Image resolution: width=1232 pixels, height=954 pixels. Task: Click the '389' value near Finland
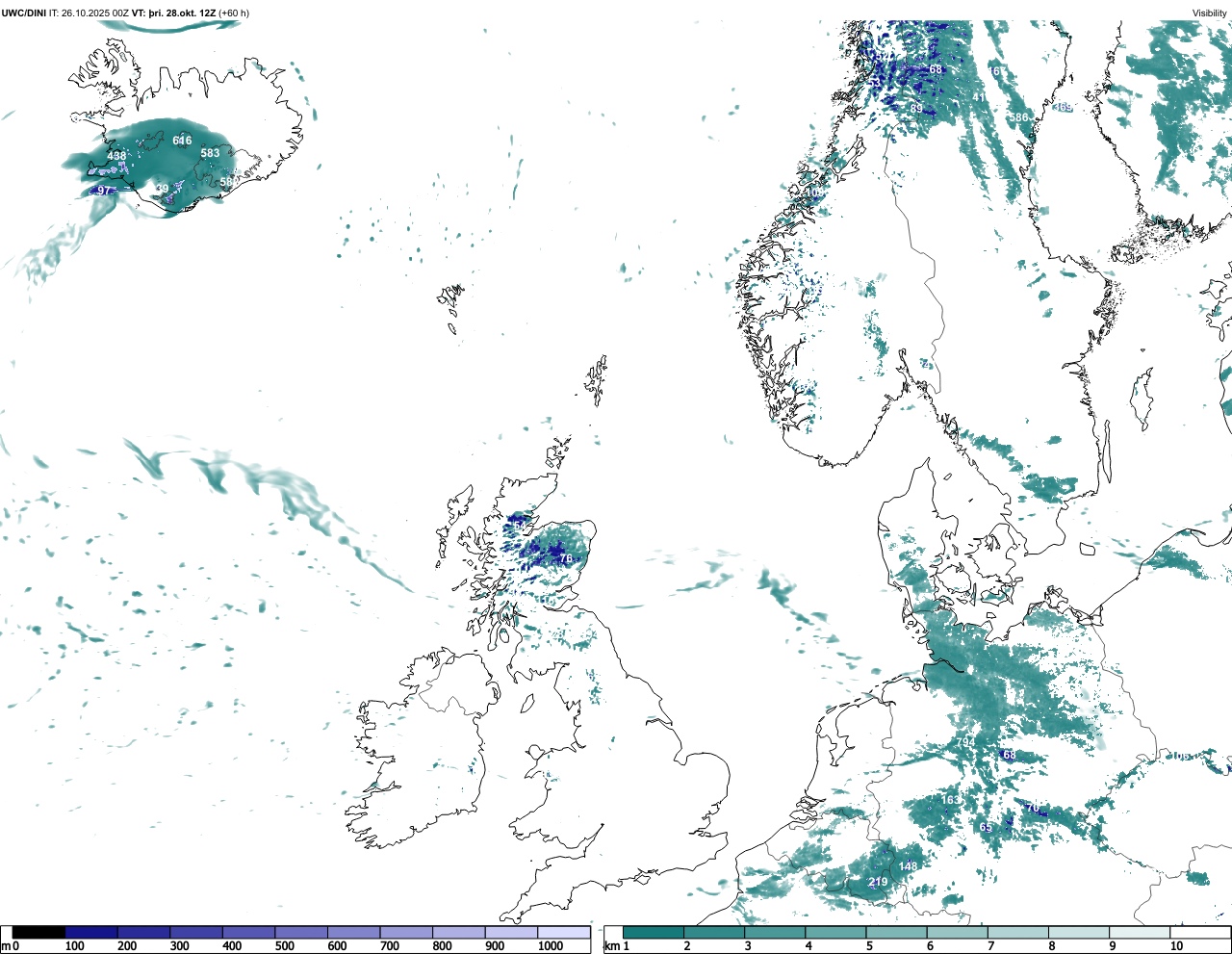(1063, 108)
